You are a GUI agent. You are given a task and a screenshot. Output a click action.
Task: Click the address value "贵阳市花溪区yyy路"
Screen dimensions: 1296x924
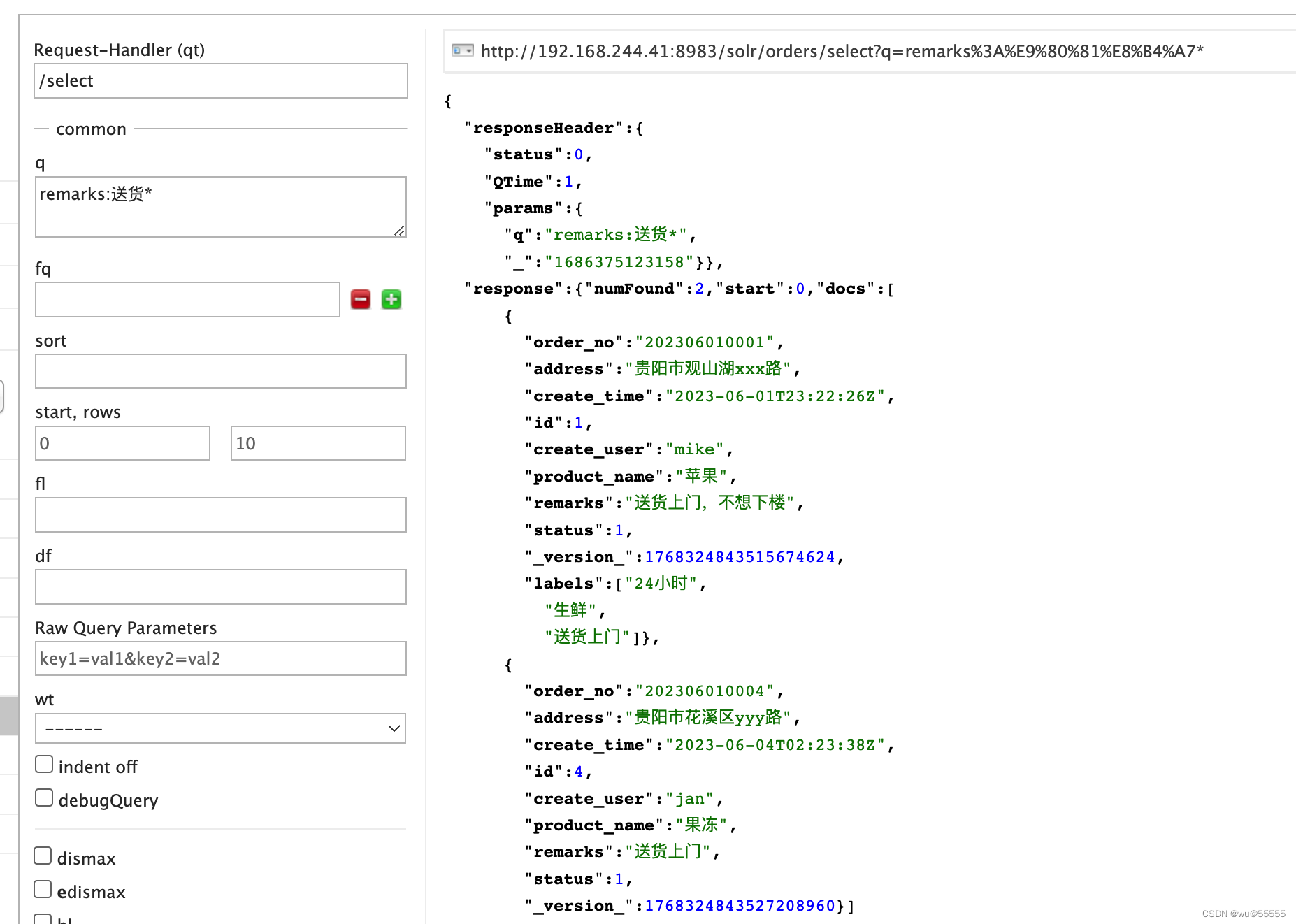click(708, 717)
